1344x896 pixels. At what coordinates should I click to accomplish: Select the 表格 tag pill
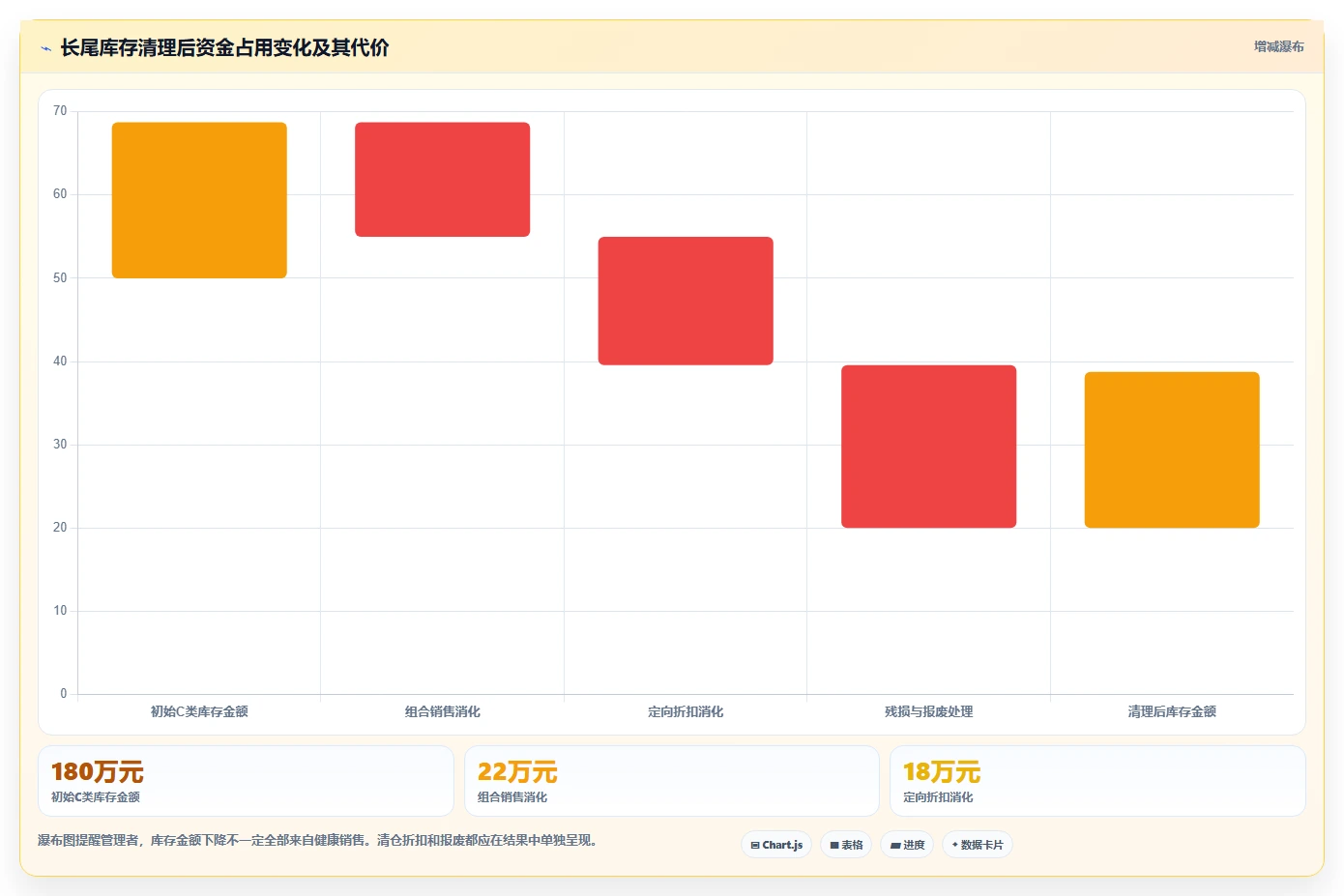point(846,845)
